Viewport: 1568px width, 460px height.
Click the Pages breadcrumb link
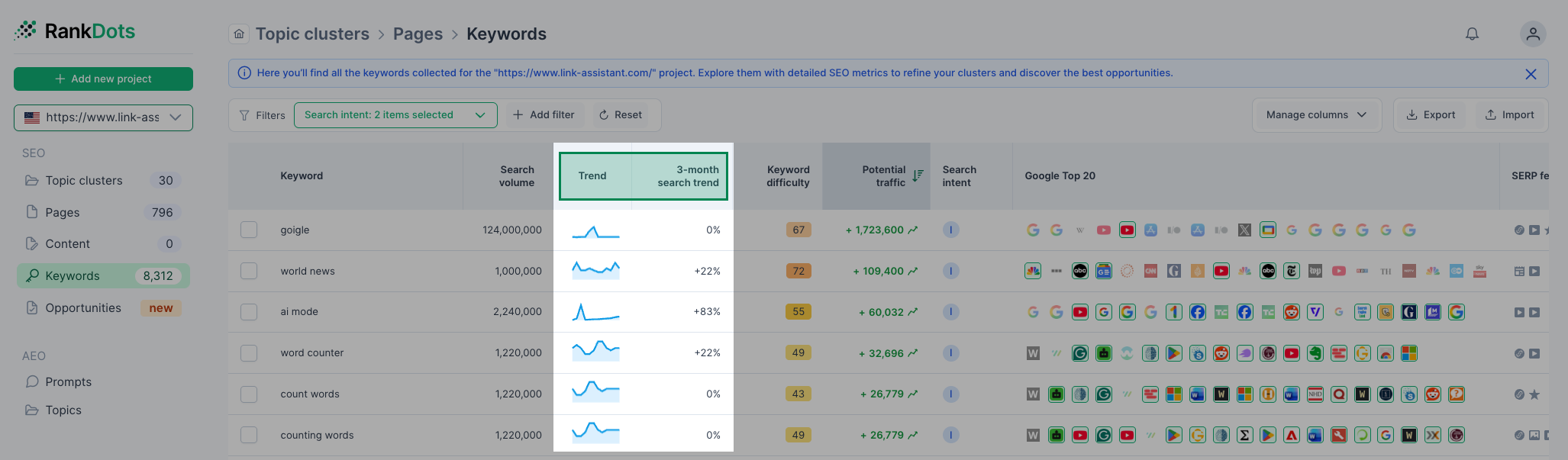418,34
